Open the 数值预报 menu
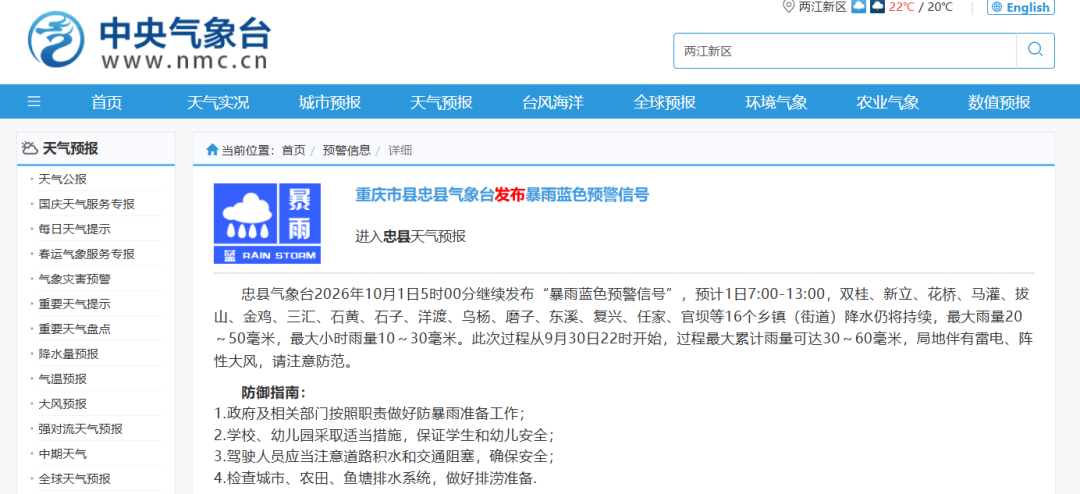Image resolution: width=1080 pixels, height=494 pixels. [999, 102]
